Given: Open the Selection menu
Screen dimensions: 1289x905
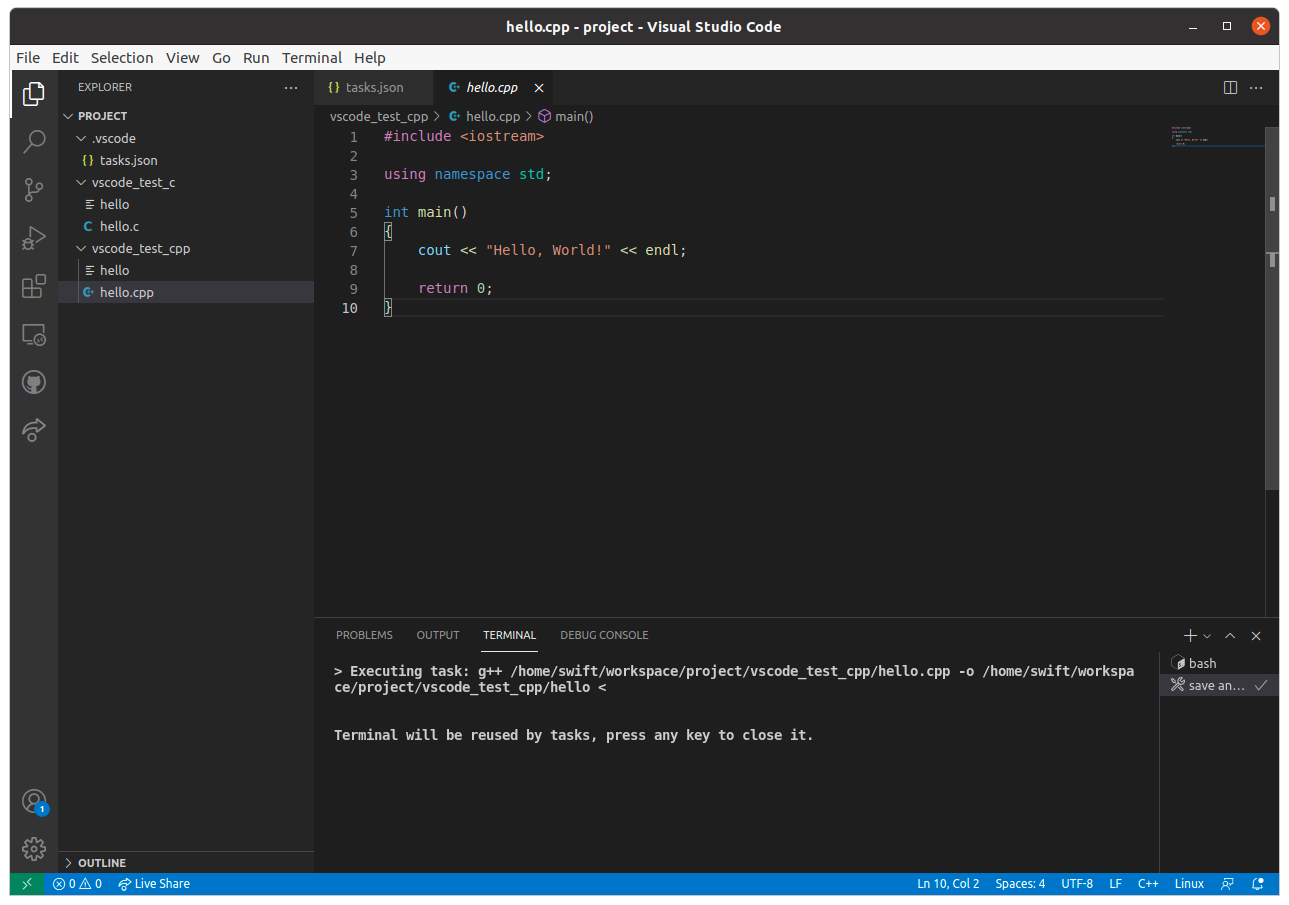Looking at the screenshot, I should 122,58.
